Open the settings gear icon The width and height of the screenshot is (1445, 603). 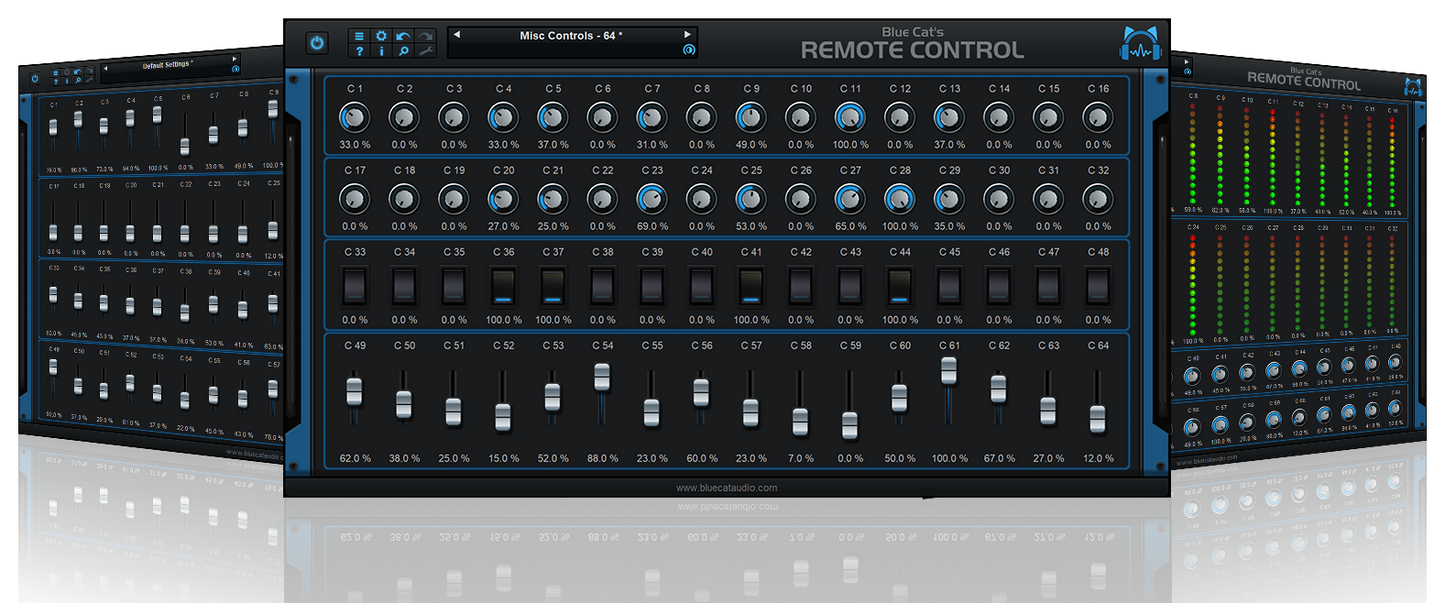(x=381, y=36)
